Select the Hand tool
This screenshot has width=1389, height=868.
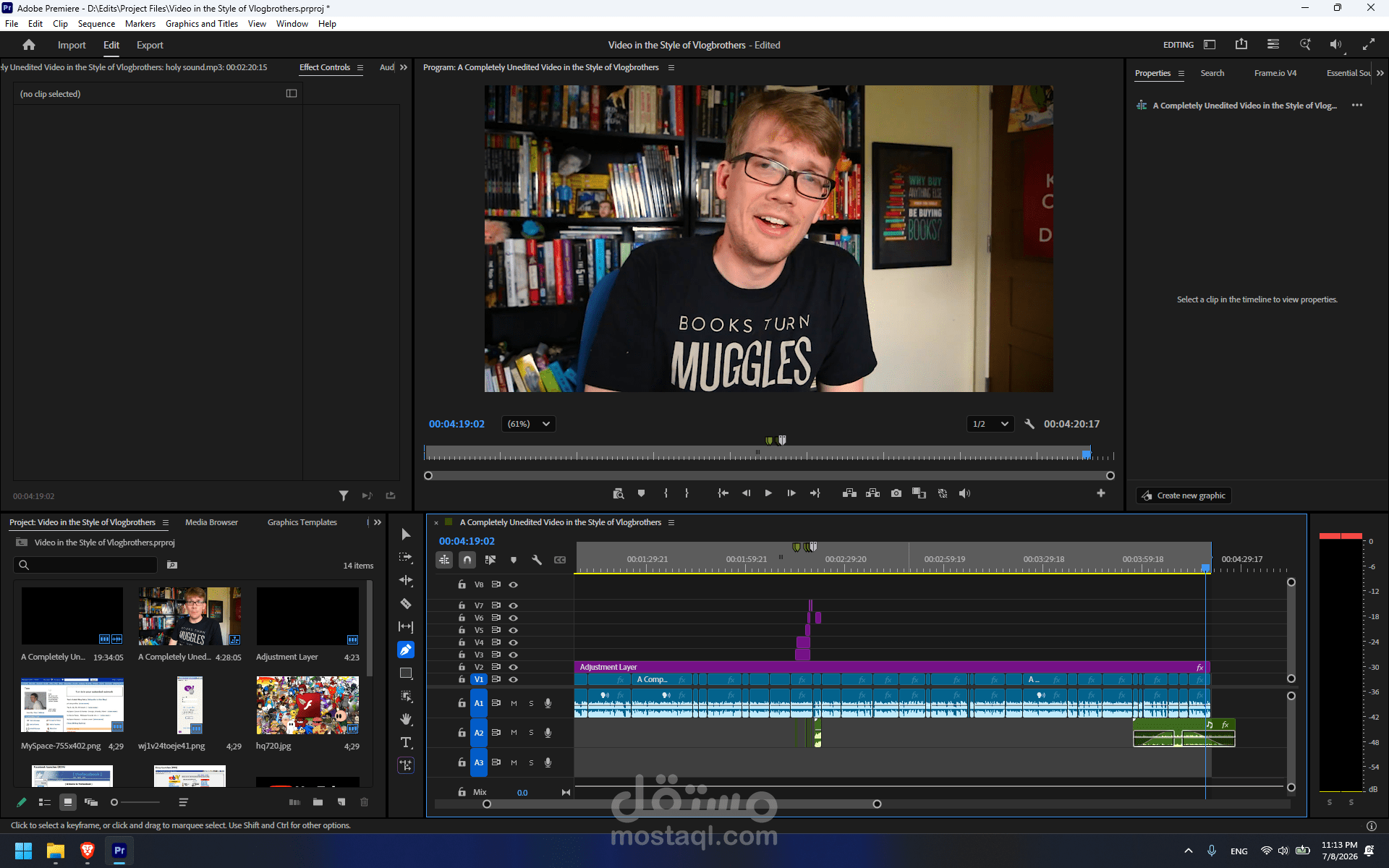point(406,719)
